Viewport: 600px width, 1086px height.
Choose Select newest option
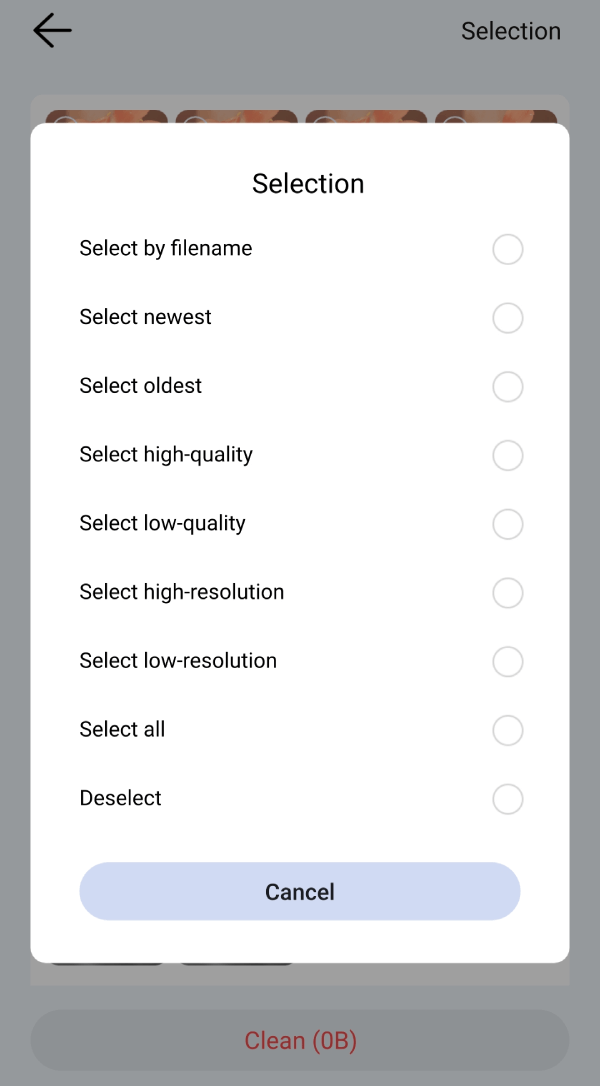point(507,318)
